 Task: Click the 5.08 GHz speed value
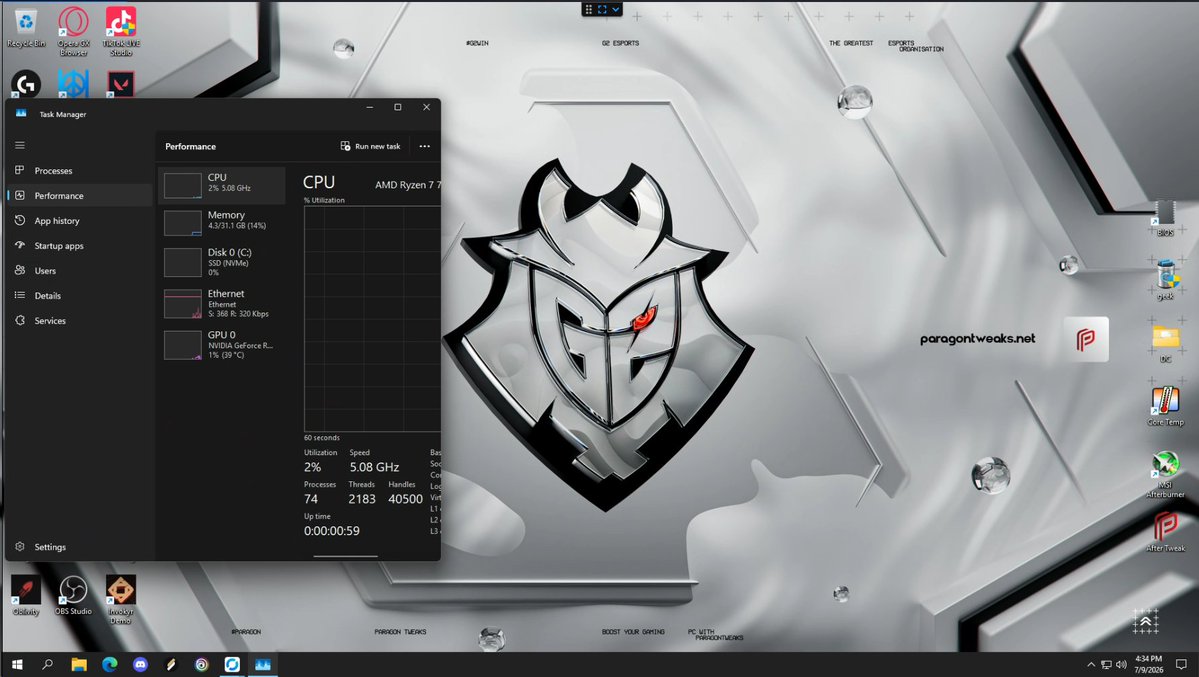click(x=375, y=467)
